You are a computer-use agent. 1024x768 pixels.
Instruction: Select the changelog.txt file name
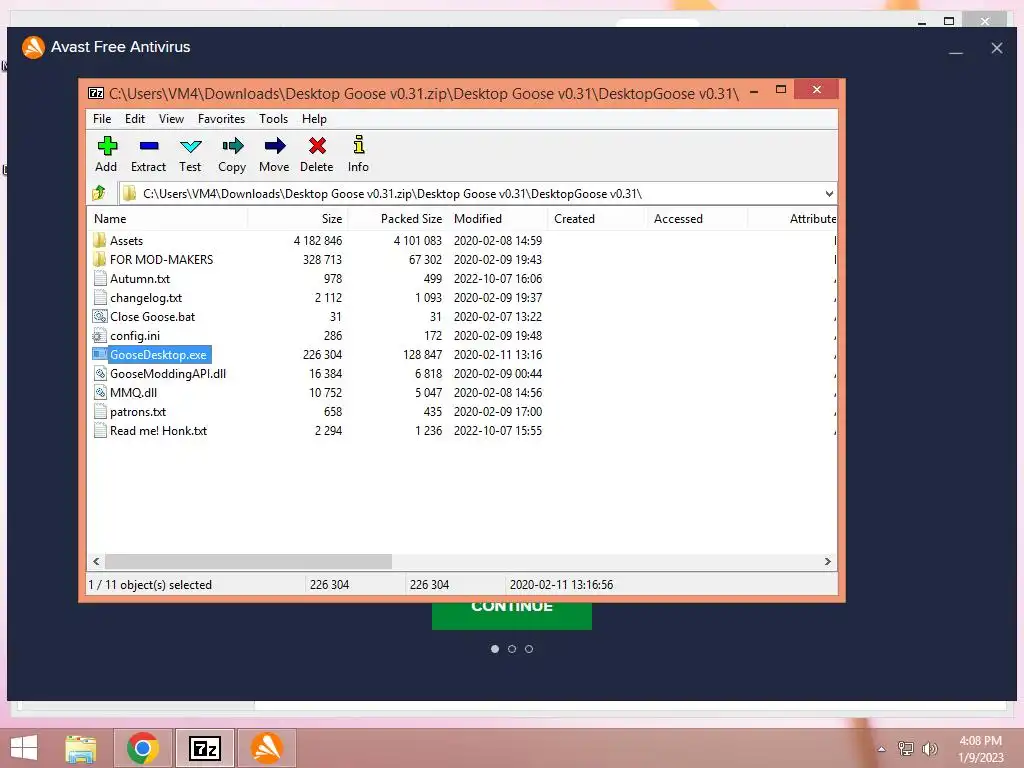coord(146,297)
